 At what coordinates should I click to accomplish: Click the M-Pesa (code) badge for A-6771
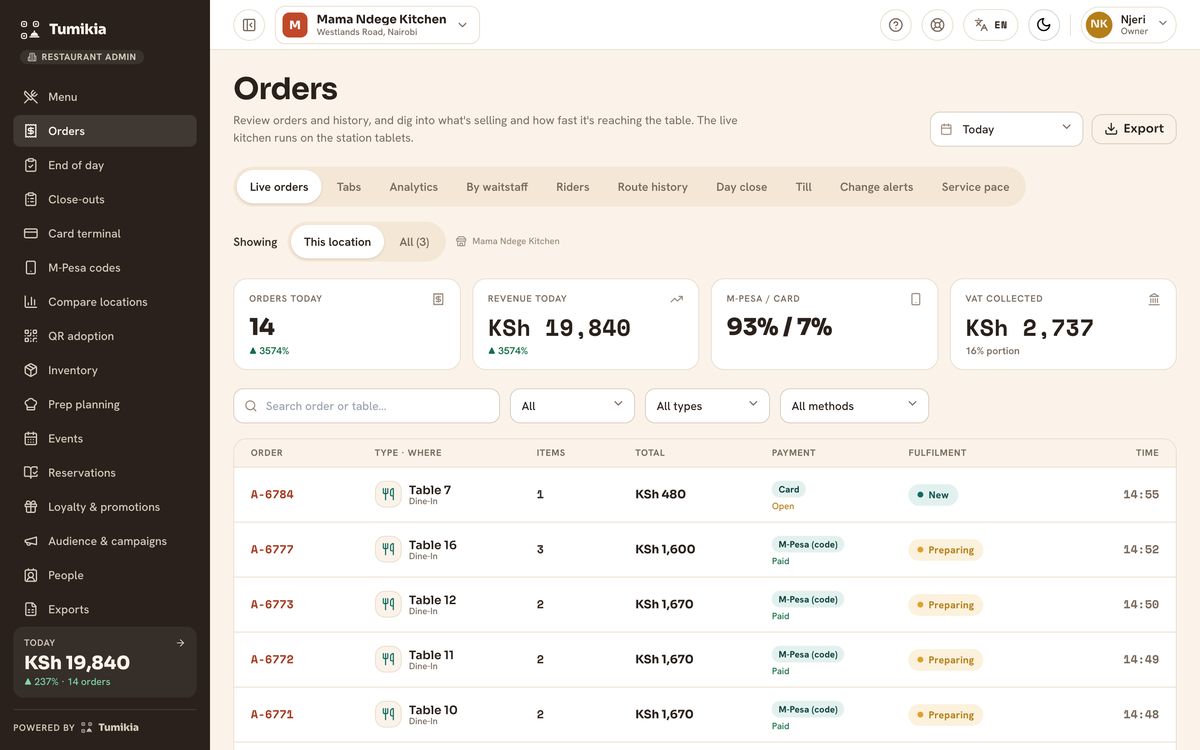click(808, 709)
